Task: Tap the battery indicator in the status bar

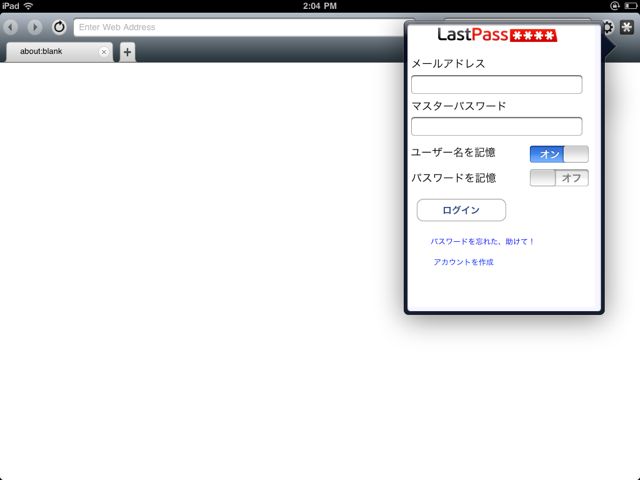Action: point(630,6)
